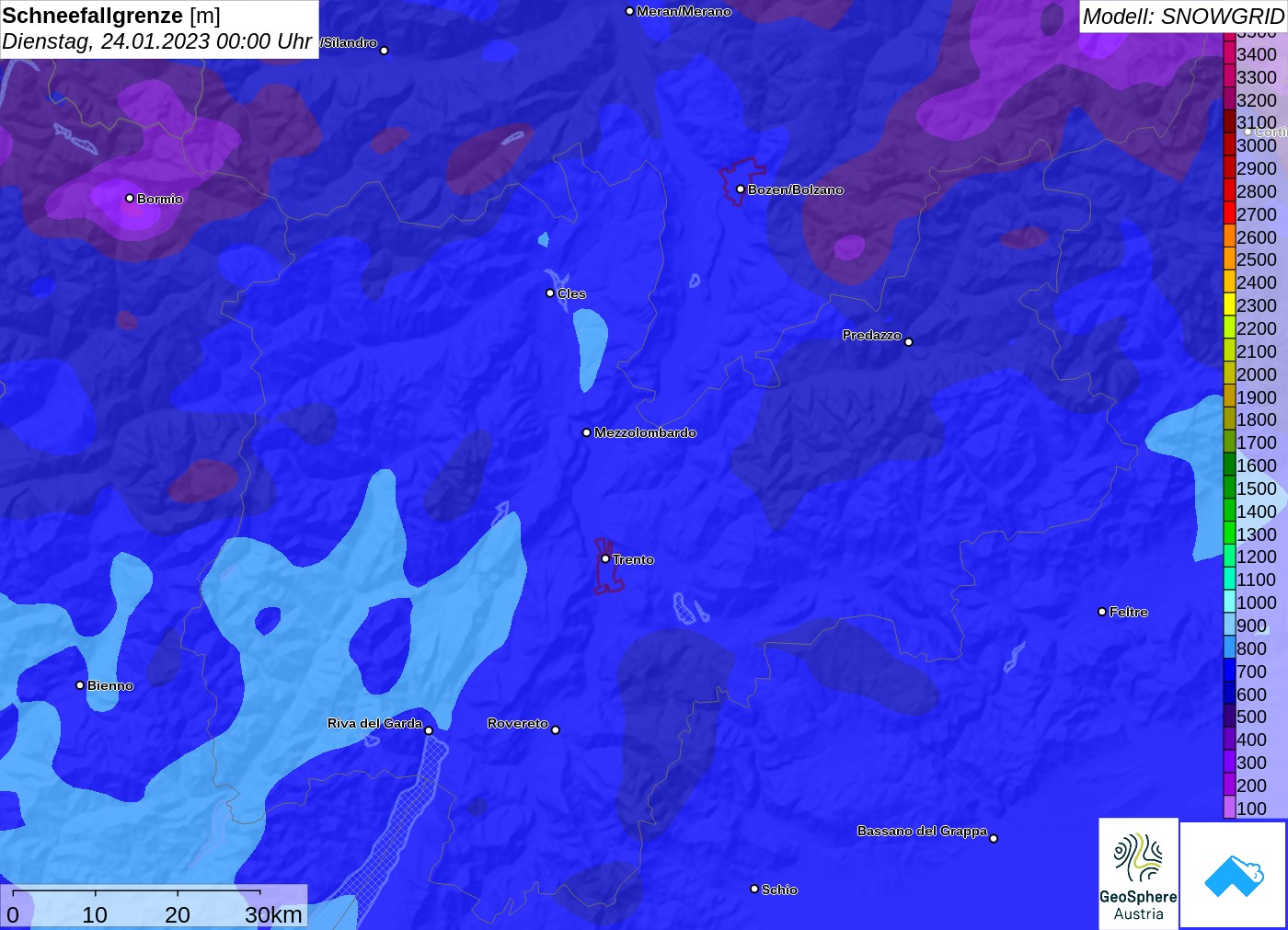Click the '20' scale bar label
Image resolution: width=1288 pixels, height=930 pixels.
click(x=178, y=915)
